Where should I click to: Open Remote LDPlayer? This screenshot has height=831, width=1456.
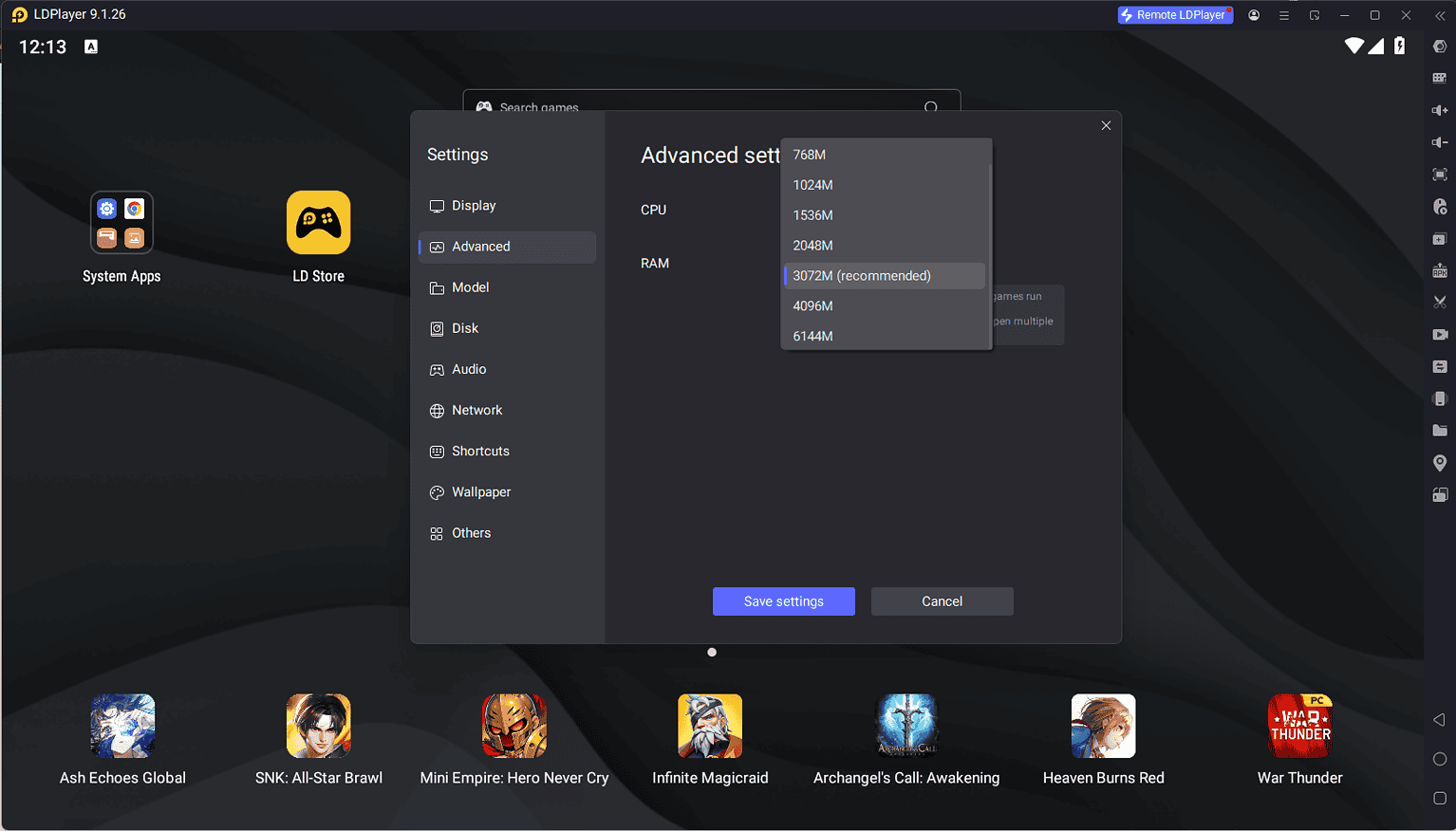coord(1175,14)
